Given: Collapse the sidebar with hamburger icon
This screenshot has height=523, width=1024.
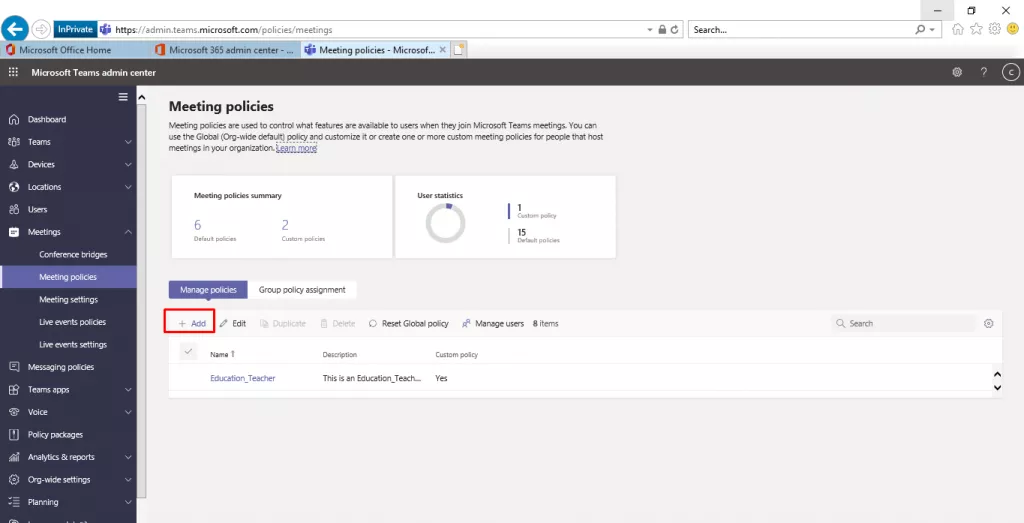Looking at the screenshot, I should [123, 96].
